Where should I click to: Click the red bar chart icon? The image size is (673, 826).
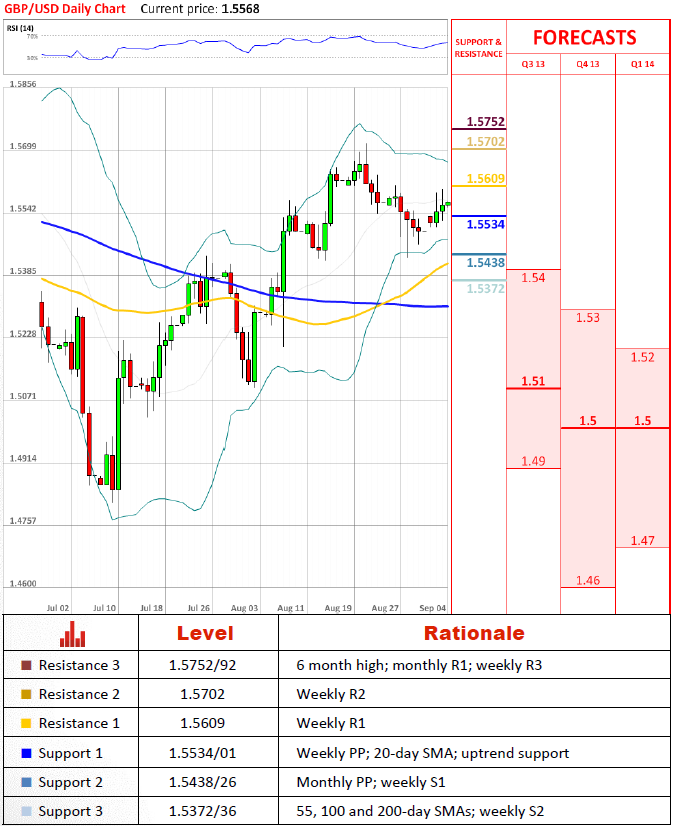pos(72,634)
